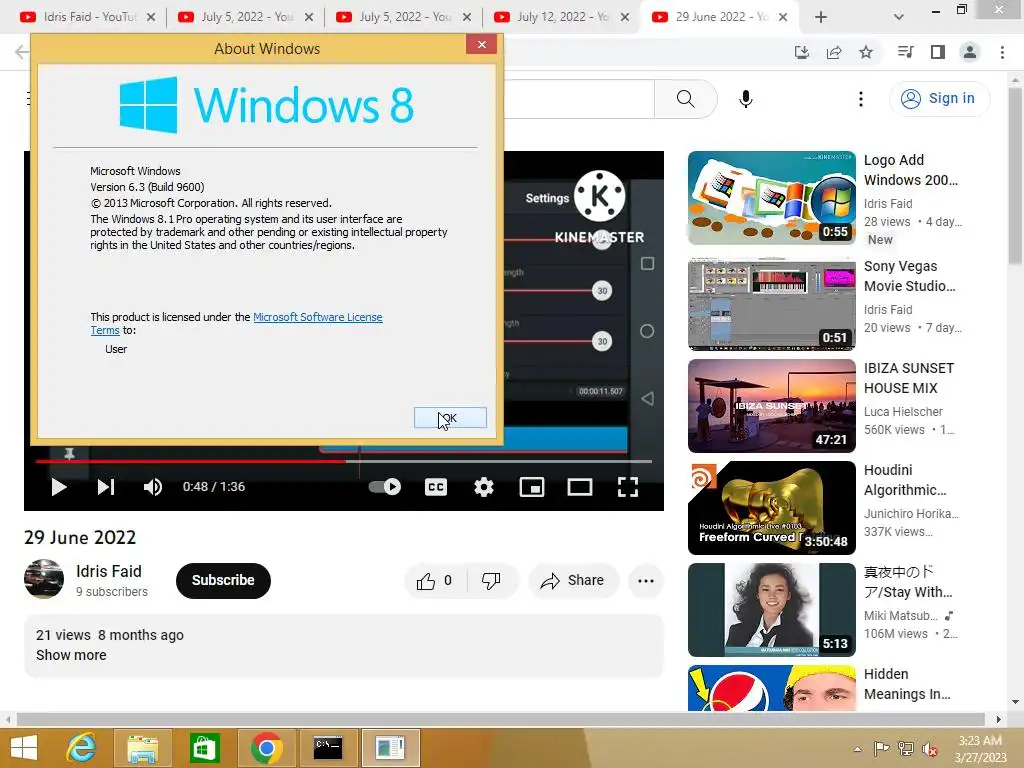Viewport: 1024px width, 768px height.
Task: Open File Explorer from taskbar
Action: click(142, 748)
